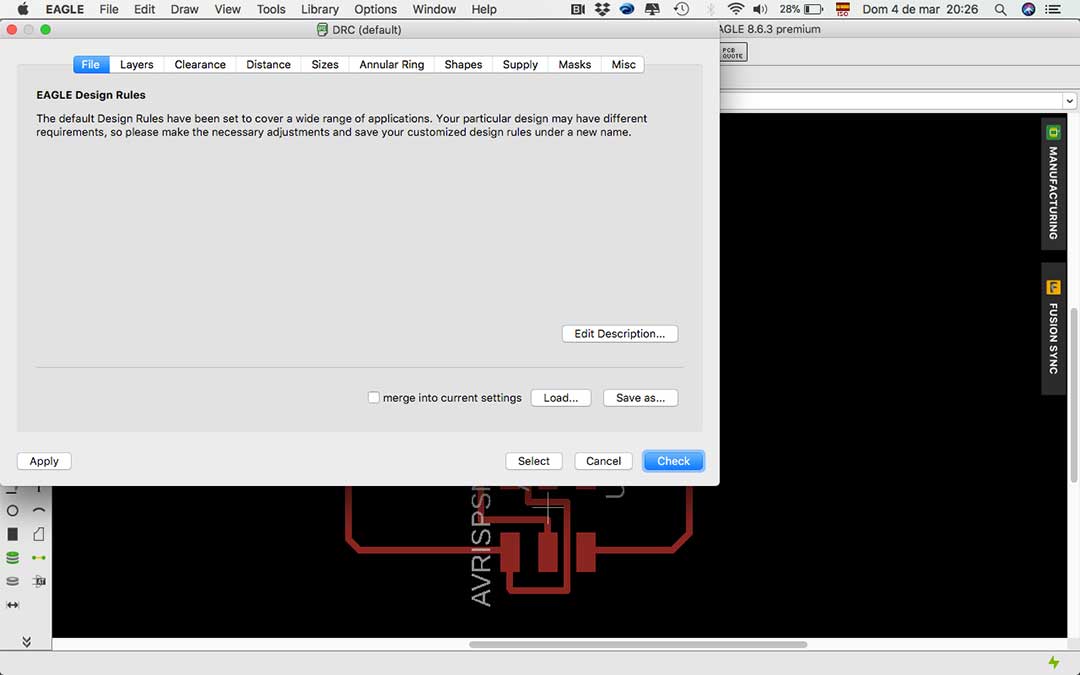Select the Arc drawing tool
This screenshot has width=1080, height=675.
click(39, 510)
